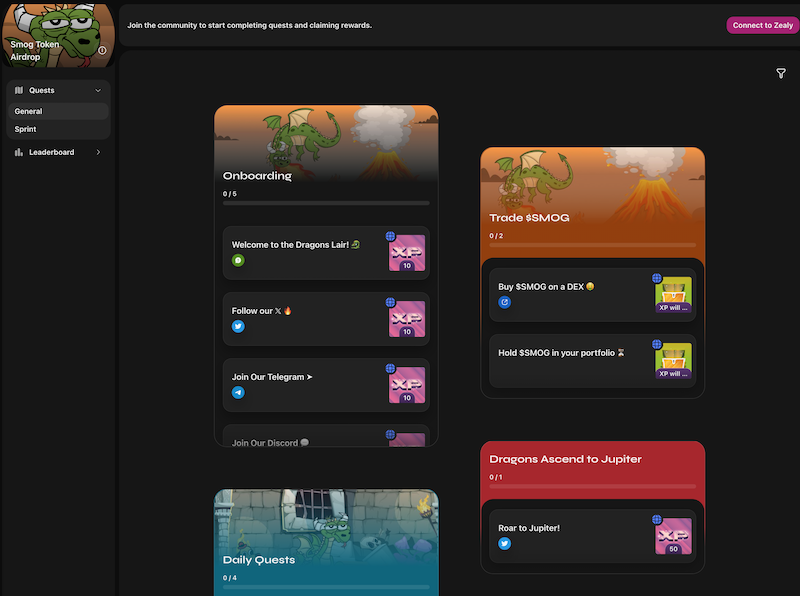
Task: Click globe icon on Roar to Jupiter card
Action: 657,519
